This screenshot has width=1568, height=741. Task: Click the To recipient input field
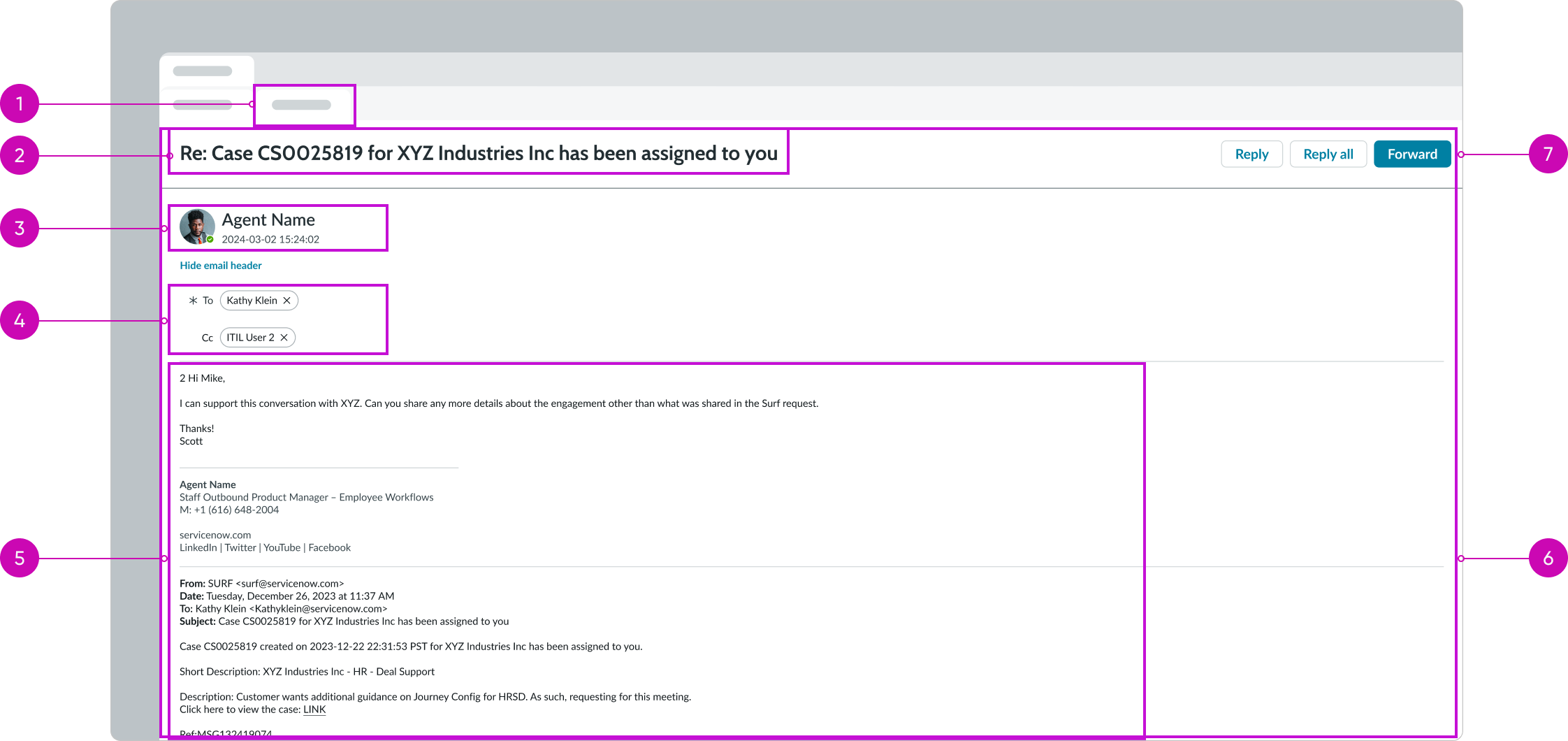[335, 300]
